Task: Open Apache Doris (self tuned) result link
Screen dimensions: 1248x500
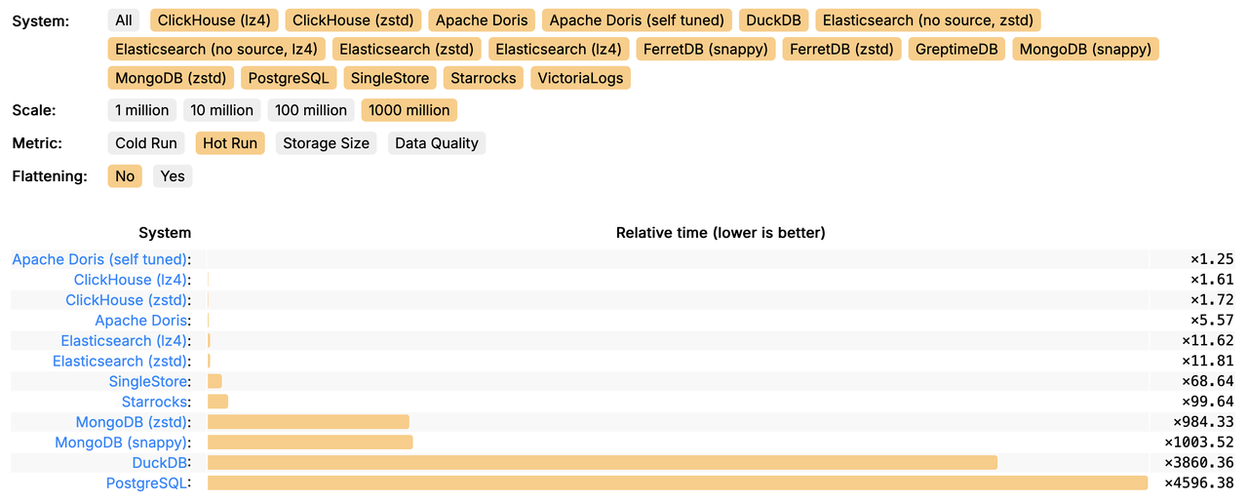Action: [x=100, y=259]
